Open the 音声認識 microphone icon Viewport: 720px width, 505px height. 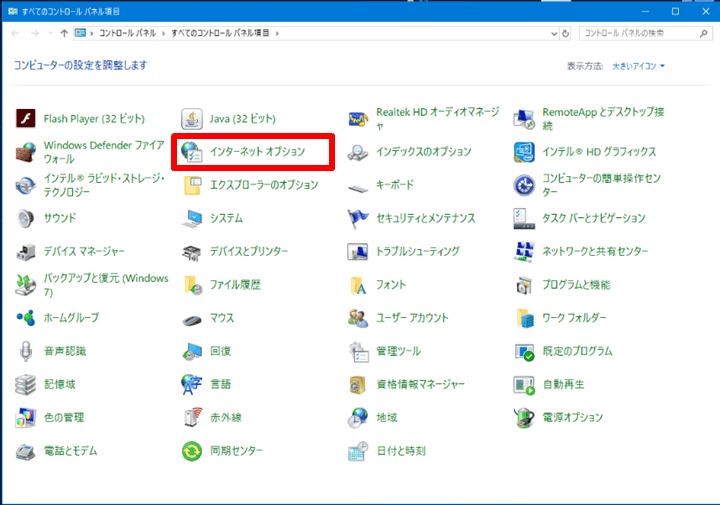click(x=26, y=351)
